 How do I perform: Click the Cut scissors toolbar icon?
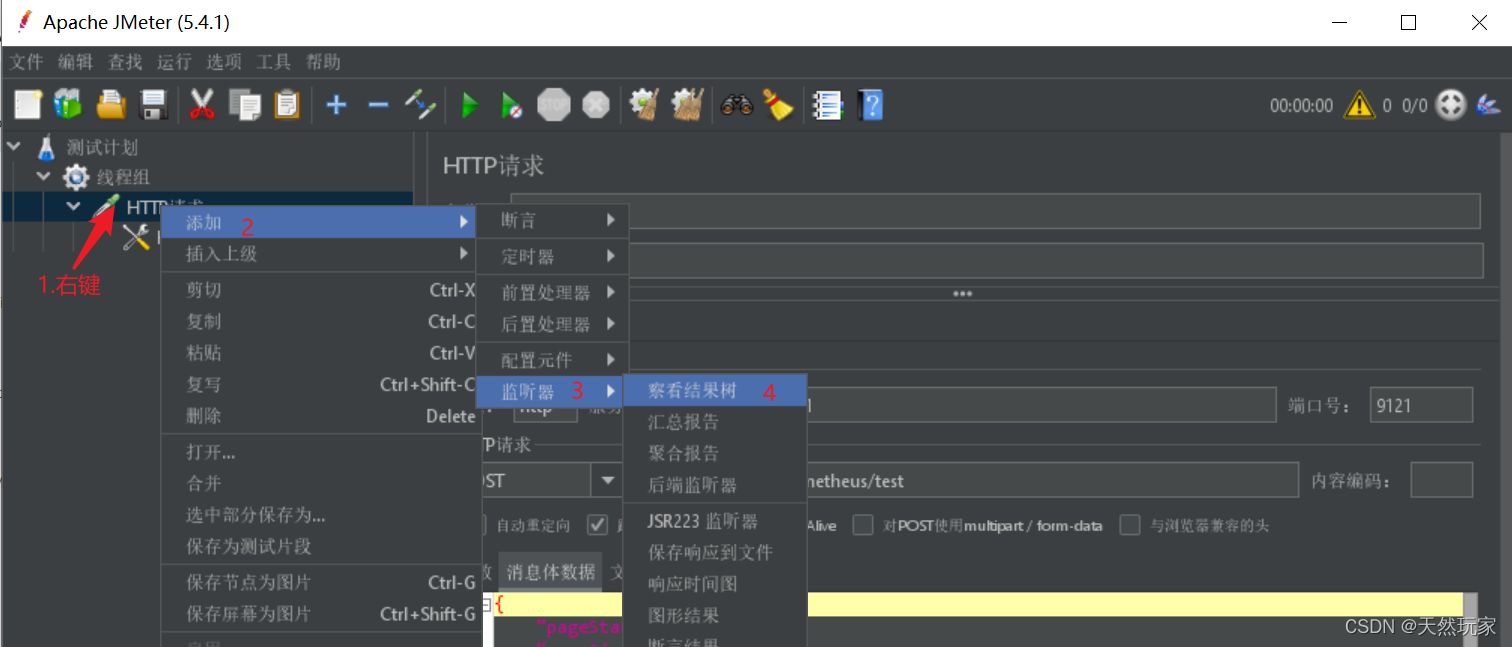pos(203,104)
